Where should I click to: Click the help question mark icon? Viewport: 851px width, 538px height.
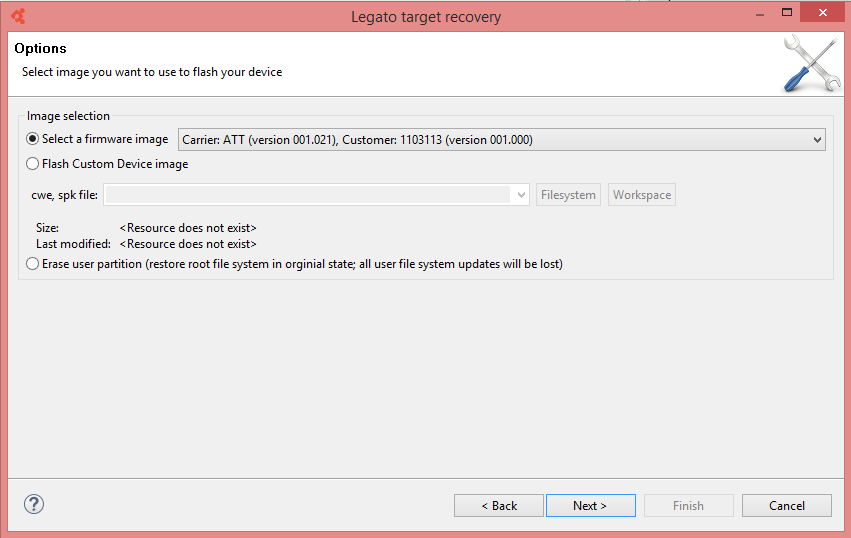pos(34,504)
